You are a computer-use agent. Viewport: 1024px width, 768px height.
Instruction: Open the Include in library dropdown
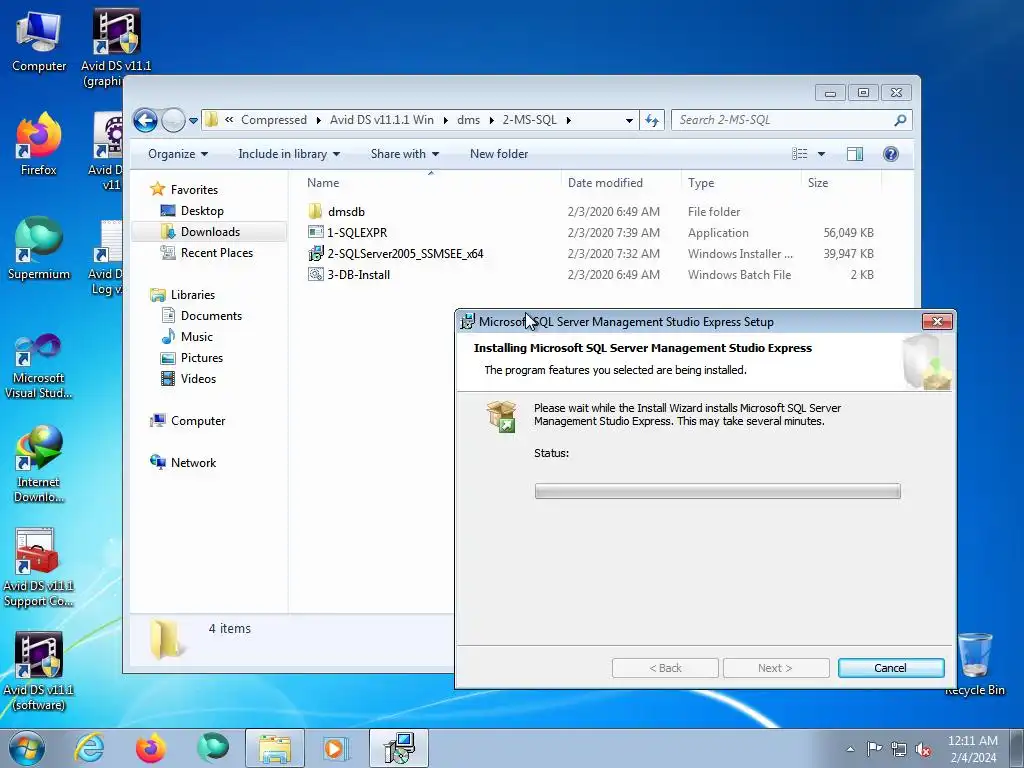pos(289,154)
